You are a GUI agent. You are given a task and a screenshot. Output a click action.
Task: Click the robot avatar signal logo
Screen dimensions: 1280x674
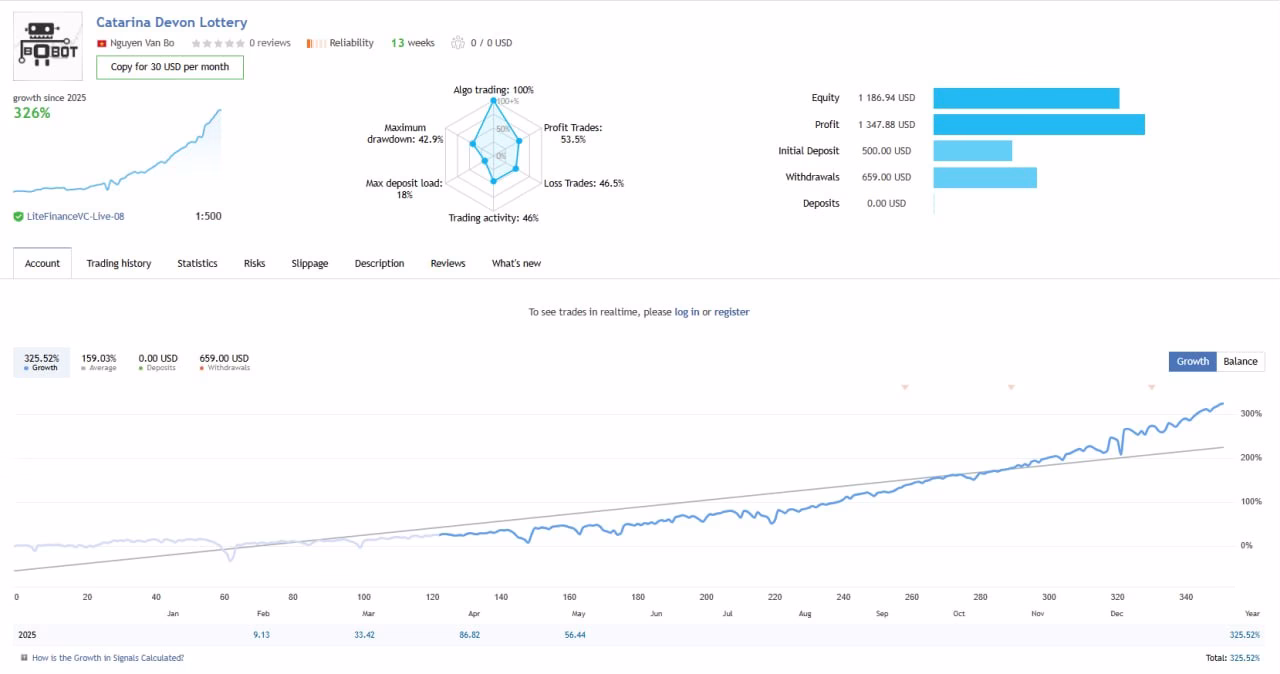pyautogui.click(x=48, y=46)
